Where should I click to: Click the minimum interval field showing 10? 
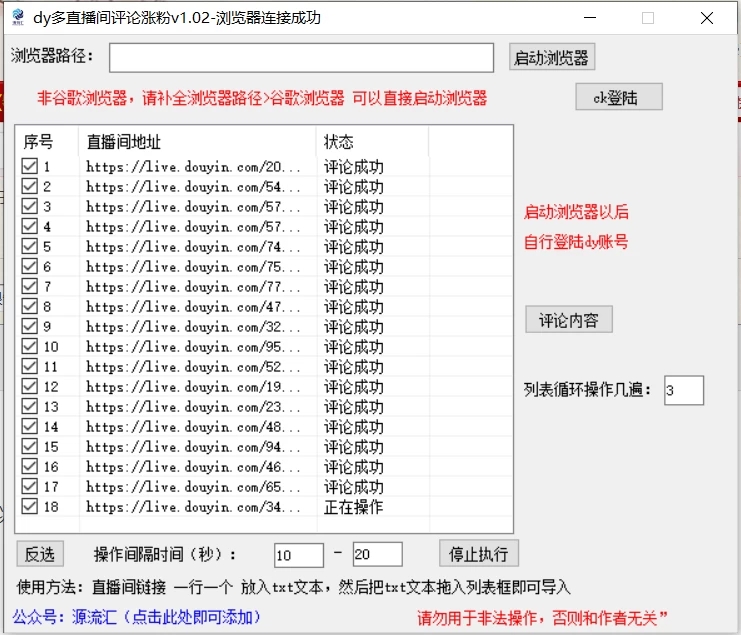click(298, 555)
